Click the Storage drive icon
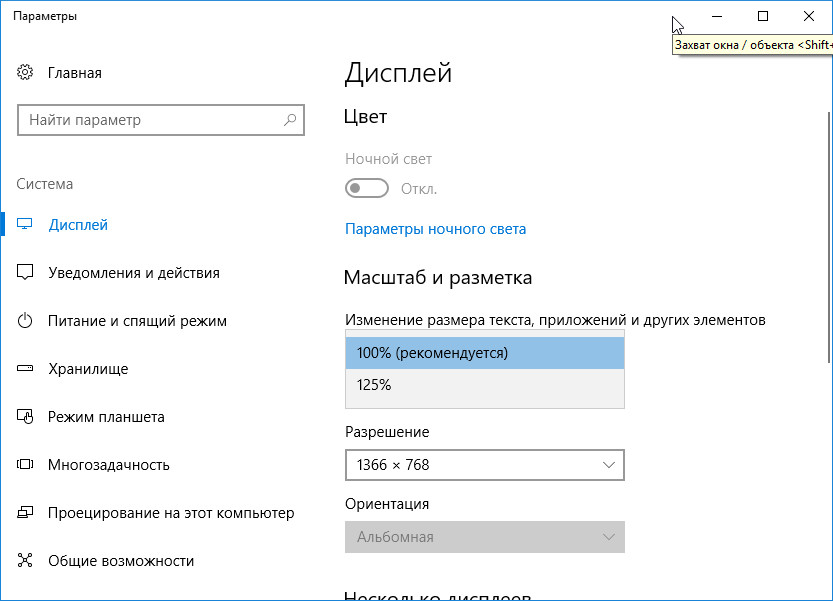The width and height of the screenshot is (833, 601). tap(25, 368)
